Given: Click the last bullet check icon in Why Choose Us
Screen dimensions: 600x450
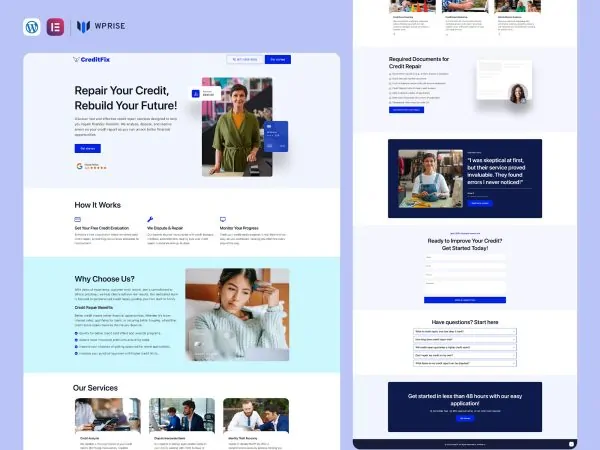Looking at the screenshot, I should pos(77,354).
